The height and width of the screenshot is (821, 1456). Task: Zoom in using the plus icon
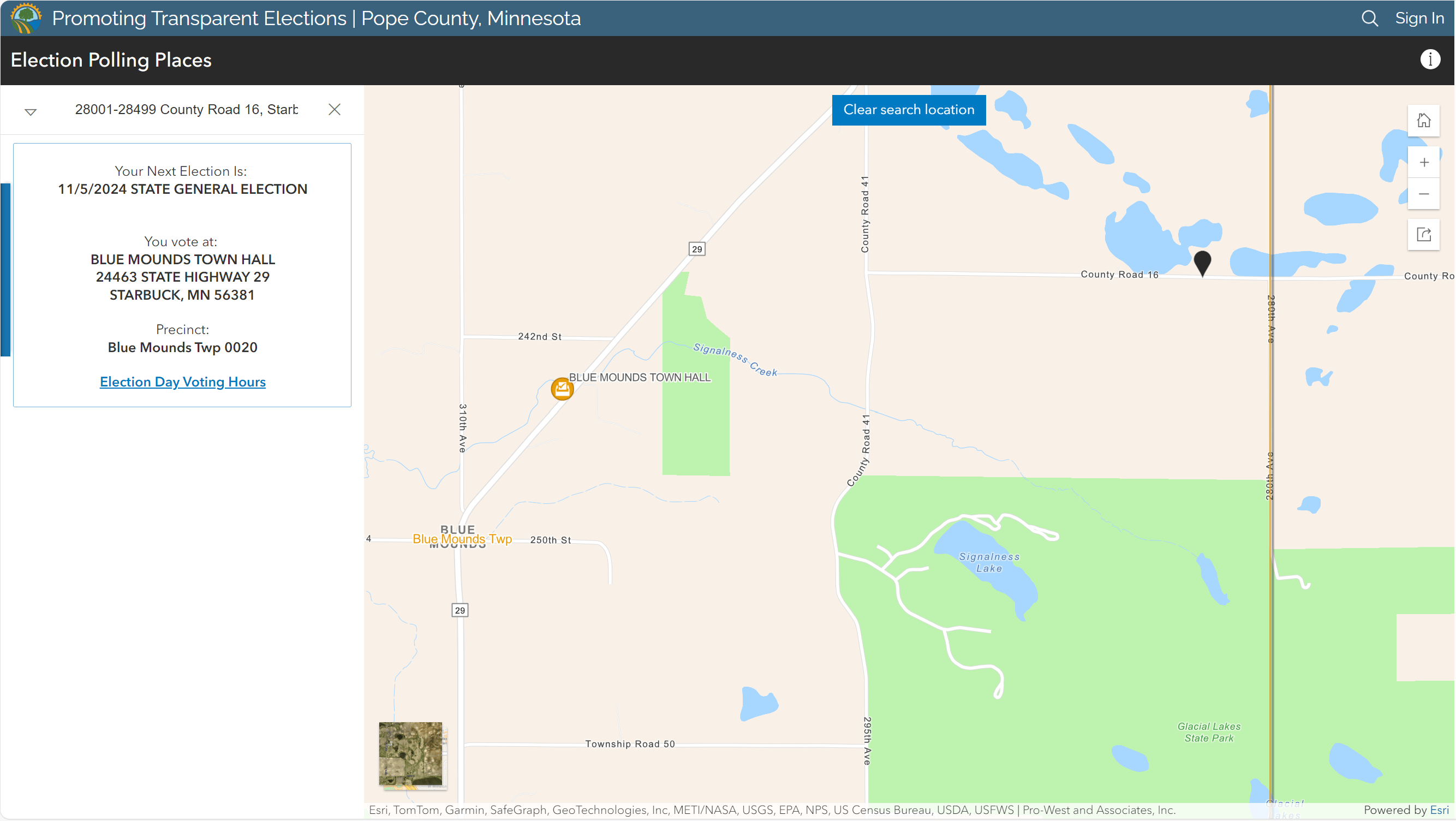tap(1424, 162)
